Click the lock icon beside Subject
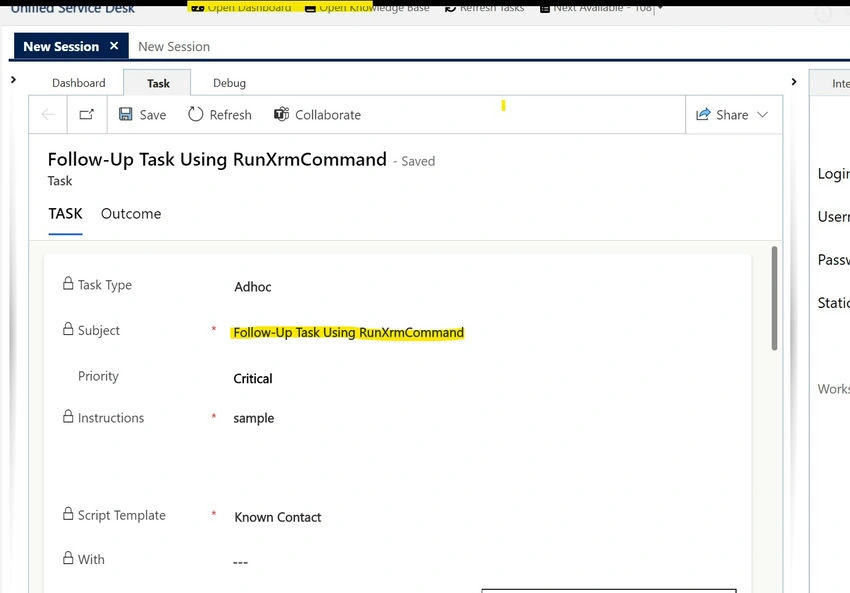 click(68, 328)
